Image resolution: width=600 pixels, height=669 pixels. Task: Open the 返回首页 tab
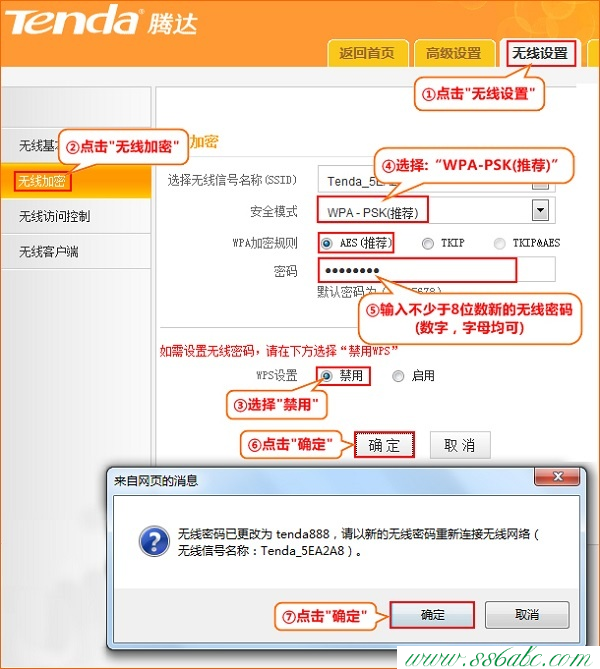pyautogui.click(x=366, y=53)
